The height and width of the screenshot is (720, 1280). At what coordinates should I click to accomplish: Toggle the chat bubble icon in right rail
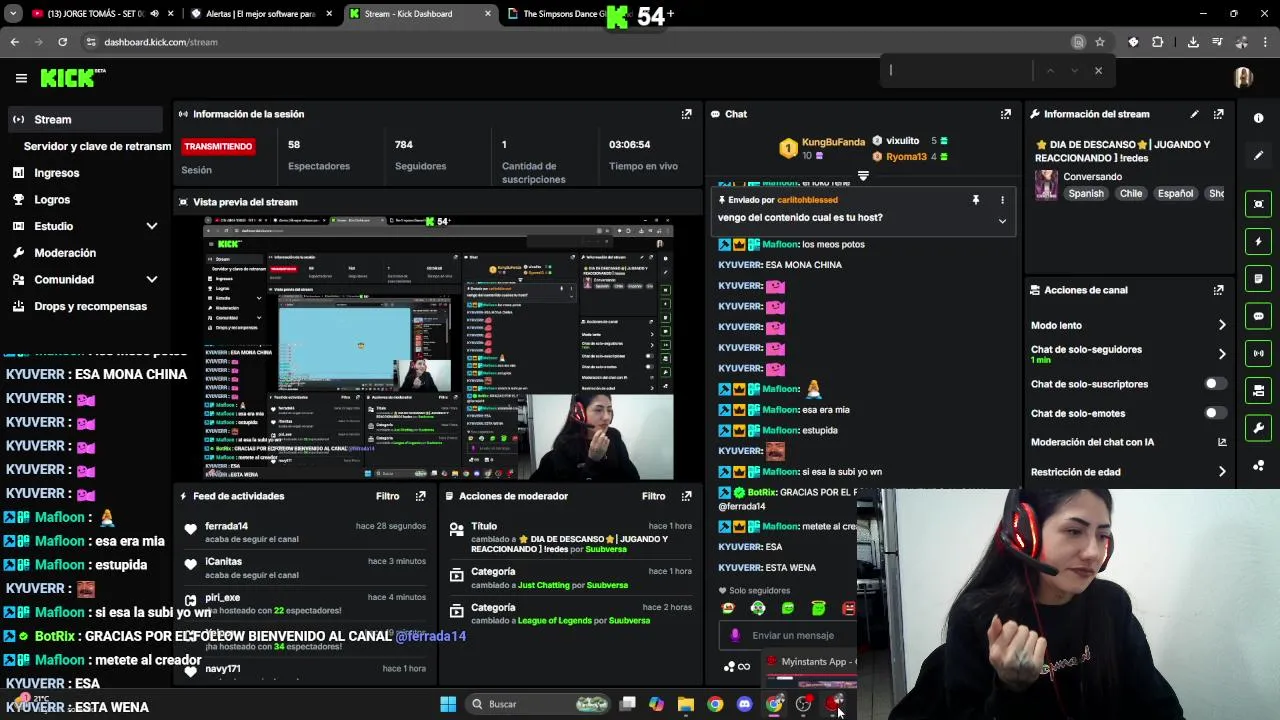coord(1258,316)
